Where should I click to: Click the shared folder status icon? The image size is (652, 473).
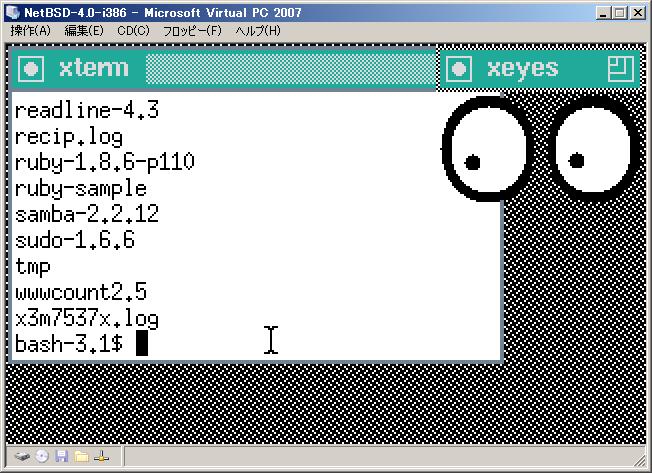[81, 457]
